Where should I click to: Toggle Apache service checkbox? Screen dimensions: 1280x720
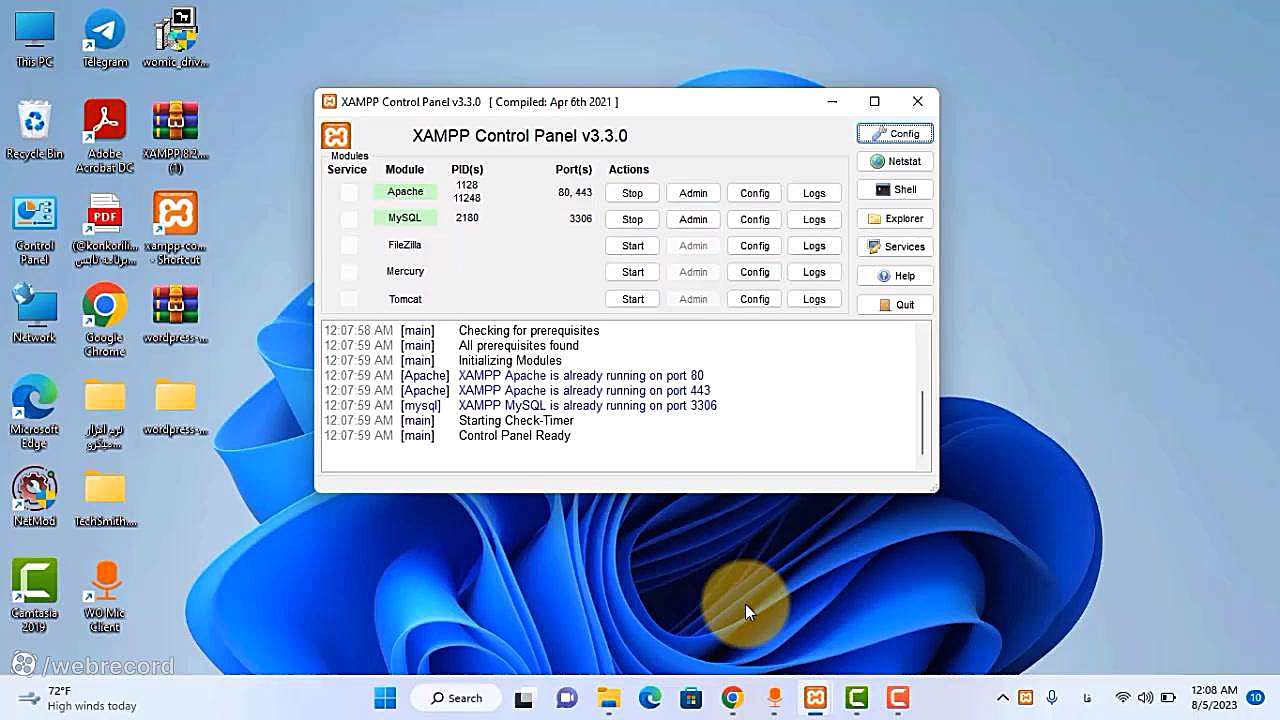pyautogui.click(x=348, y=192)
